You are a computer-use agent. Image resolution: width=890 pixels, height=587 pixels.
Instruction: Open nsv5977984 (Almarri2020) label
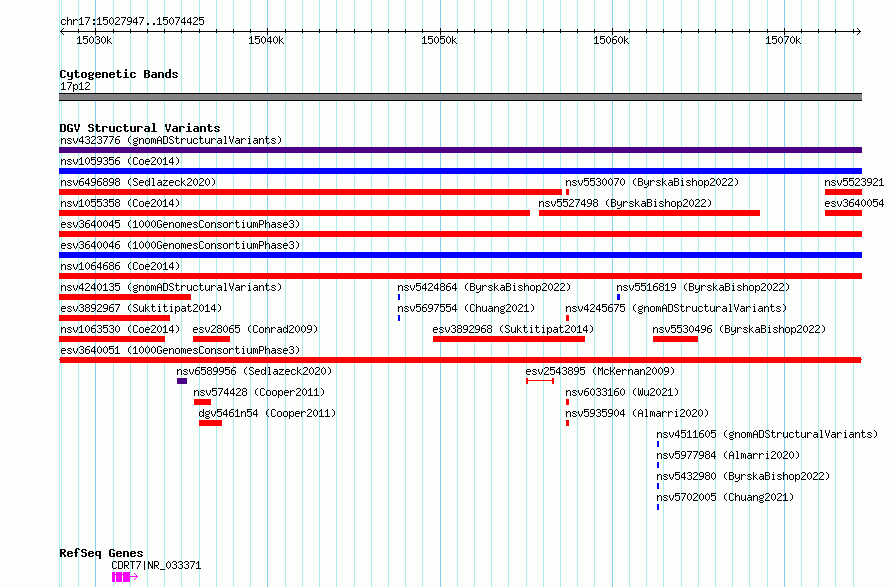pyautogui.click(x=728, y=455)
